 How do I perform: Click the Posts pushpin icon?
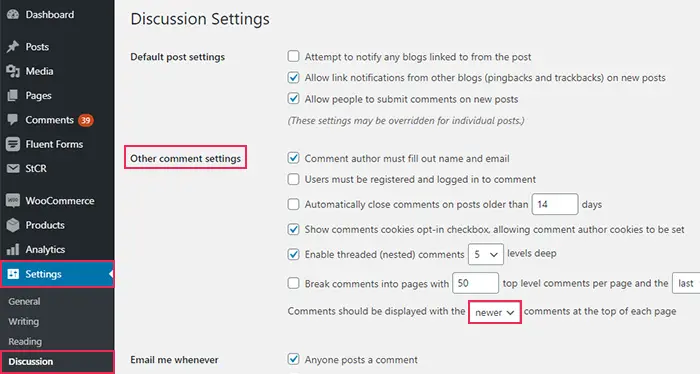tap(13, 46)
